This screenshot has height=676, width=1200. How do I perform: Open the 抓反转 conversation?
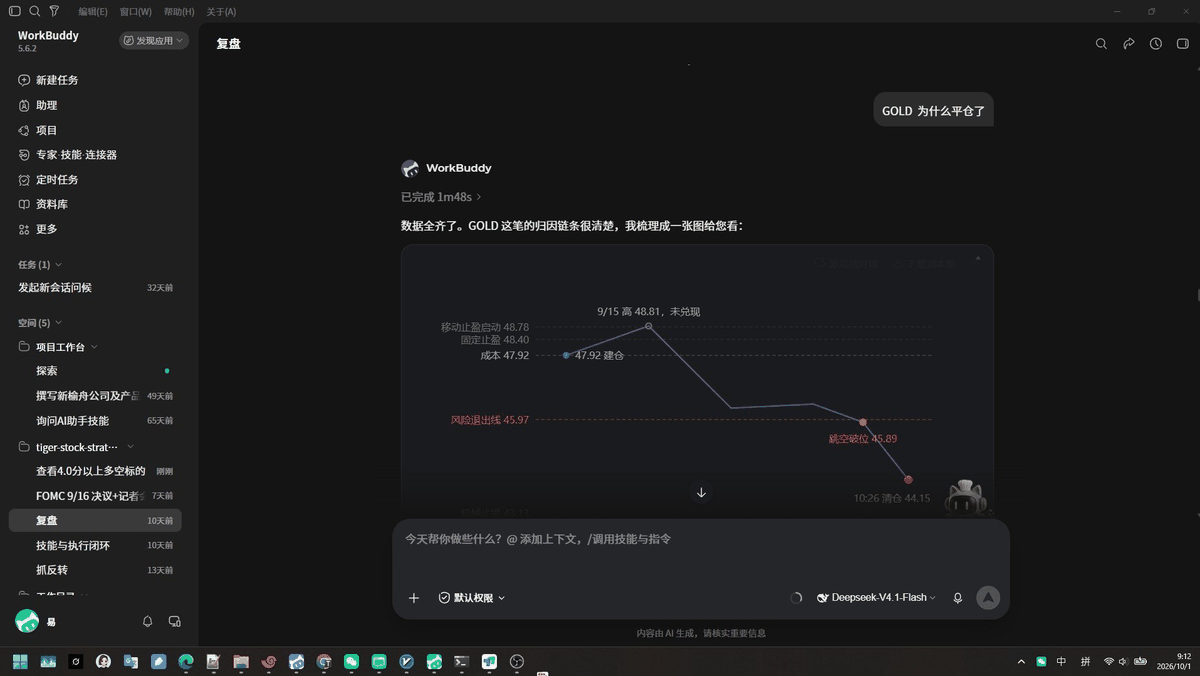point(96,570)
